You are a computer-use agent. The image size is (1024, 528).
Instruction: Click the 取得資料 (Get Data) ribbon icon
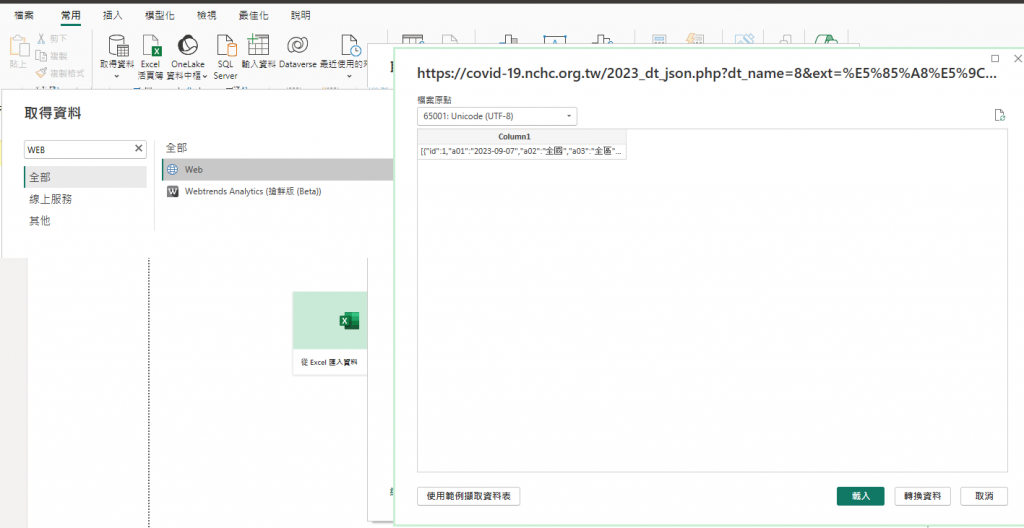pos(118,46)
